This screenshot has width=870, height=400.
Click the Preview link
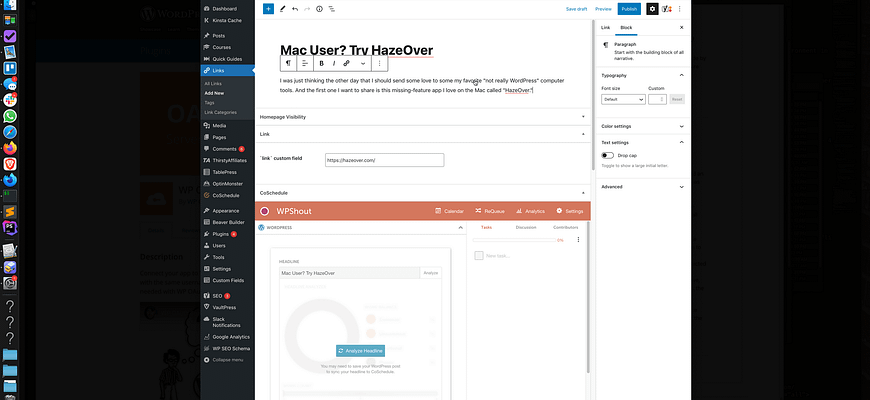pos(603,9)
